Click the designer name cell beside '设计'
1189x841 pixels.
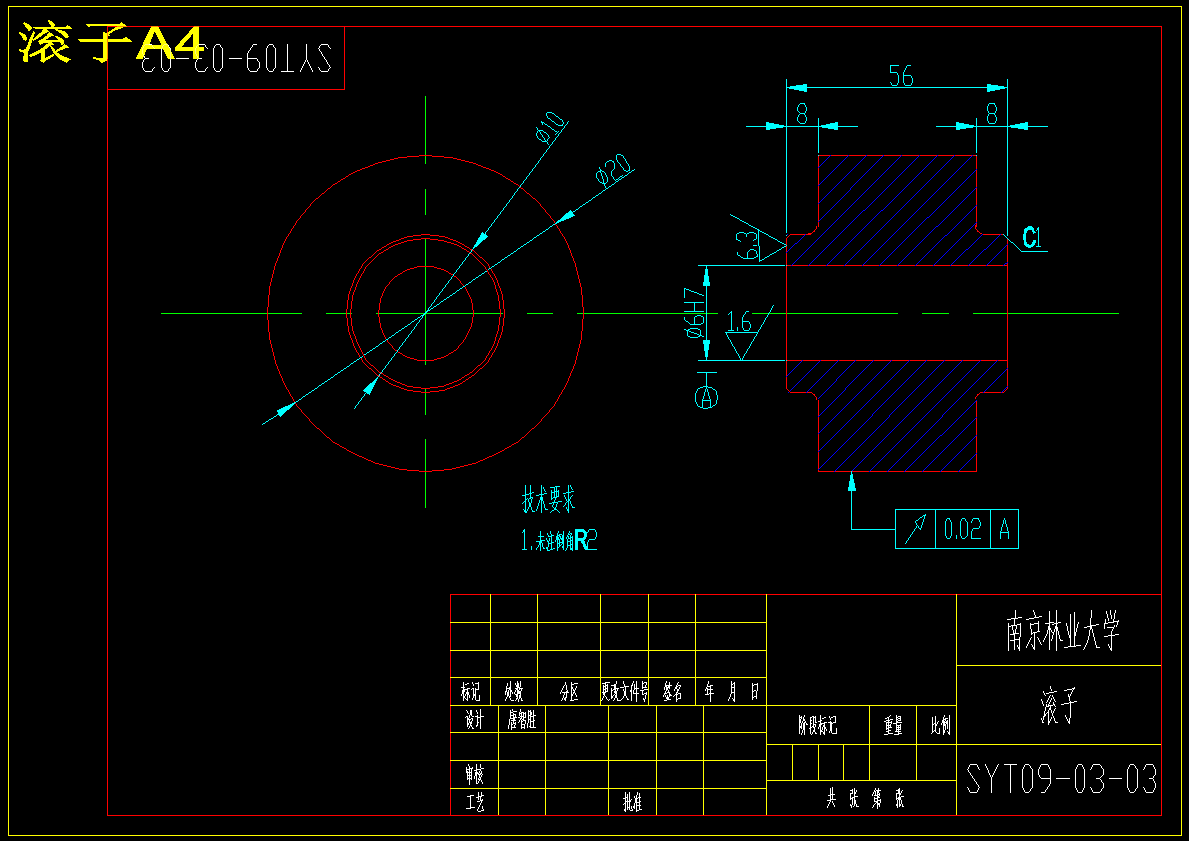(x=522, y=720)
